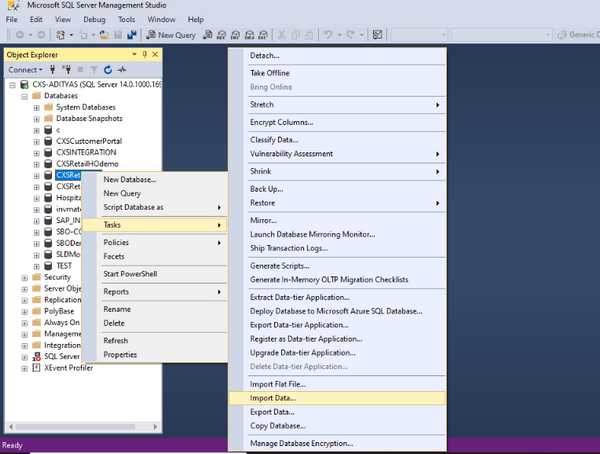
Task: Pin the Object Explorer panel
Action: pos(145,54)
